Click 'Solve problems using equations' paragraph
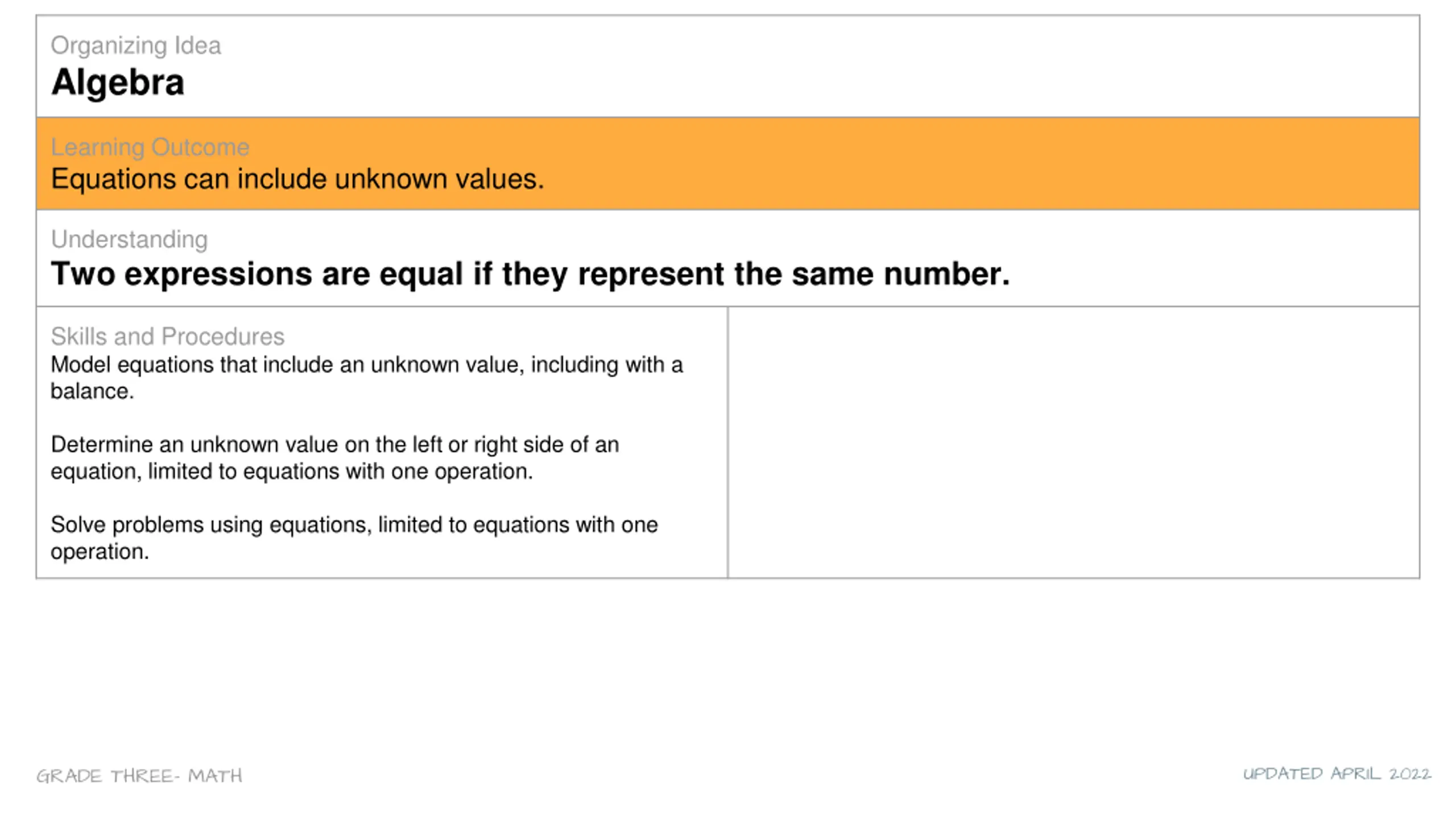Image resolution: width=1456 pixels, height=819 pixels. (354, 538)
